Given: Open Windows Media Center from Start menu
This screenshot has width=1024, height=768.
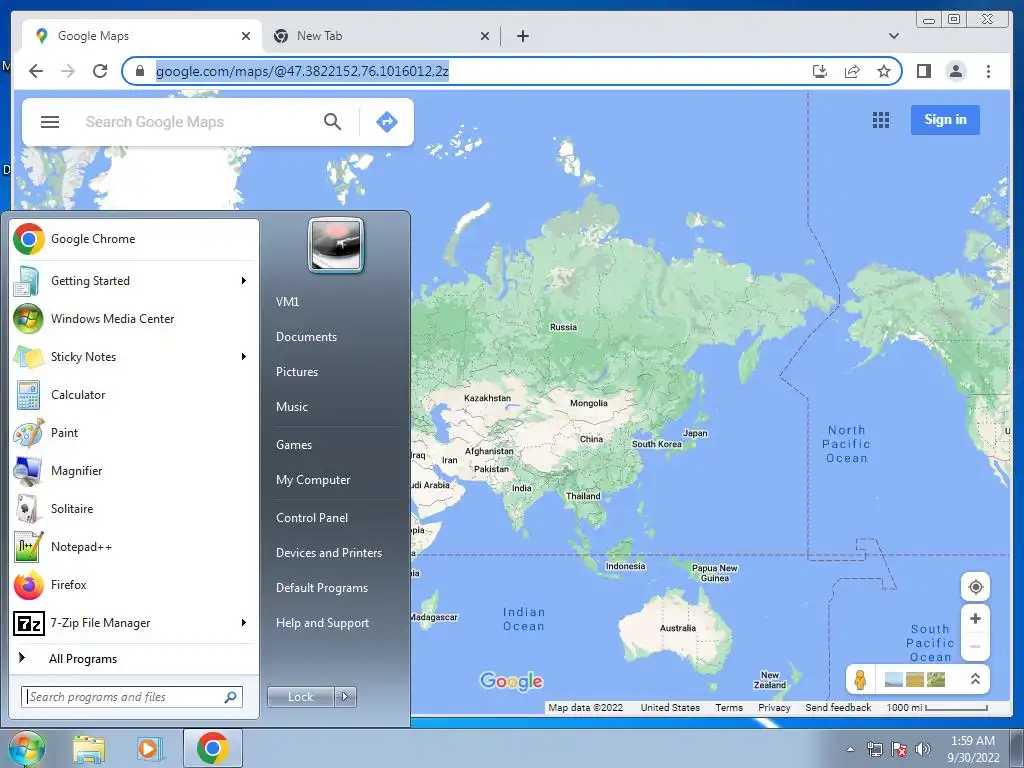Looking at the screenshot, I should coord(134,319).
